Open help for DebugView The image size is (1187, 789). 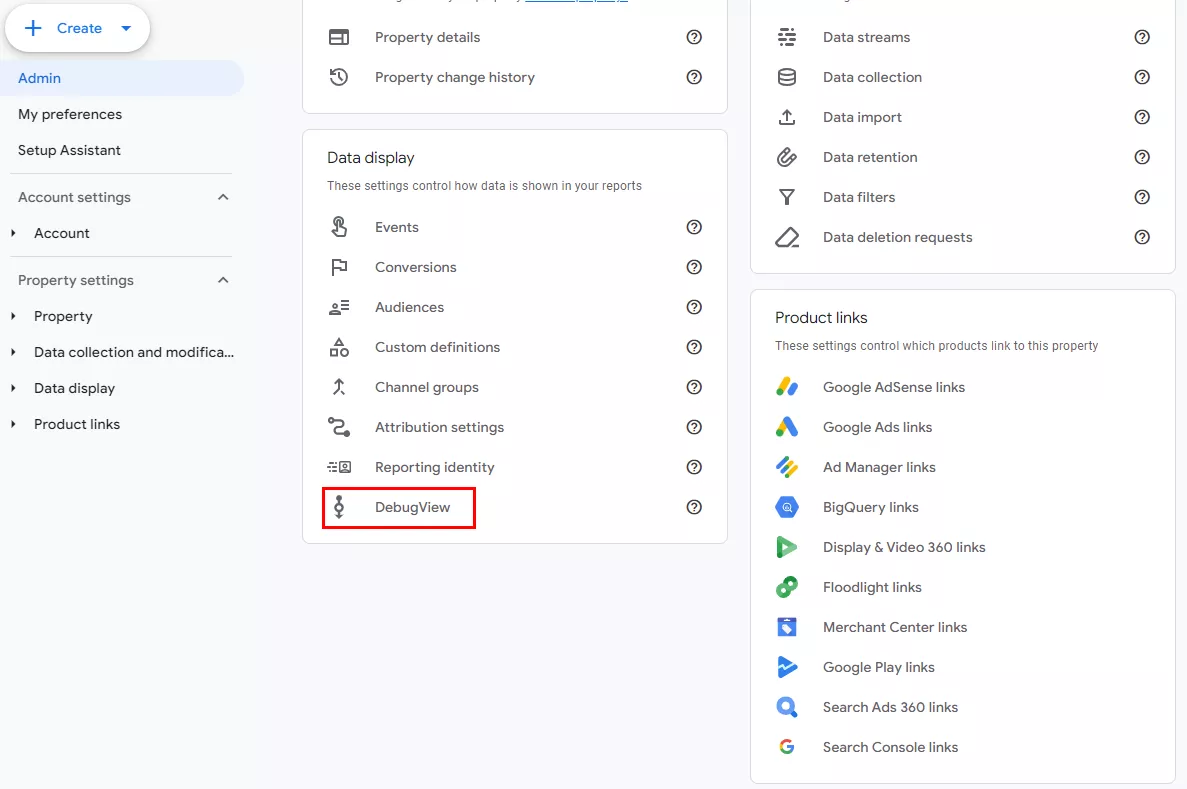click(x=693, y=507)
